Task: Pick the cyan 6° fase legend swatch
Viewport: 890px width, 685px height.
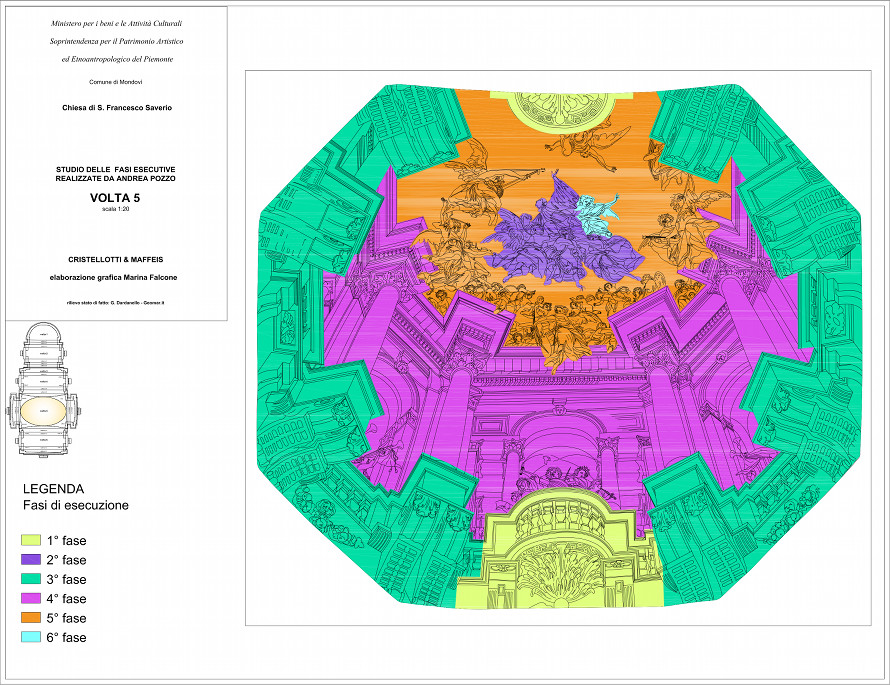Action: 31,637
